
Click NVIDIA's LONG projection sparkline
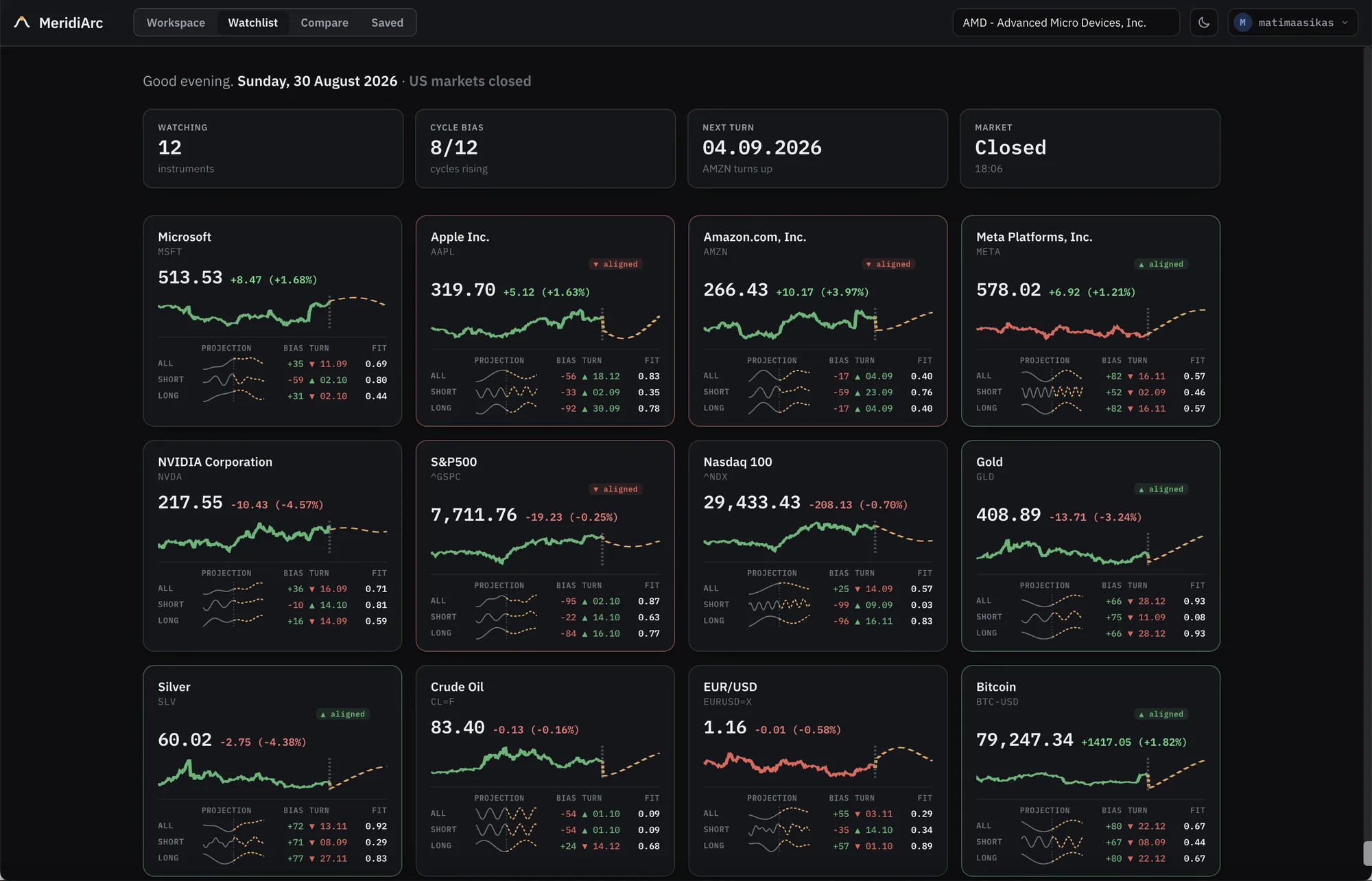[x=233, y=620]
